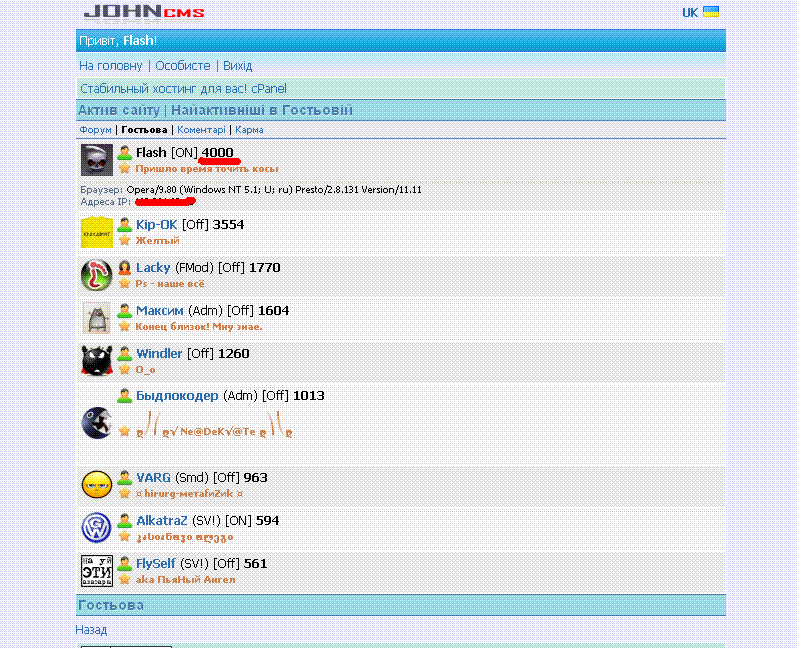Screen dimensions: 797x648
Task: Click Windler's black creature avatar
Action: (x=96, y=360)
